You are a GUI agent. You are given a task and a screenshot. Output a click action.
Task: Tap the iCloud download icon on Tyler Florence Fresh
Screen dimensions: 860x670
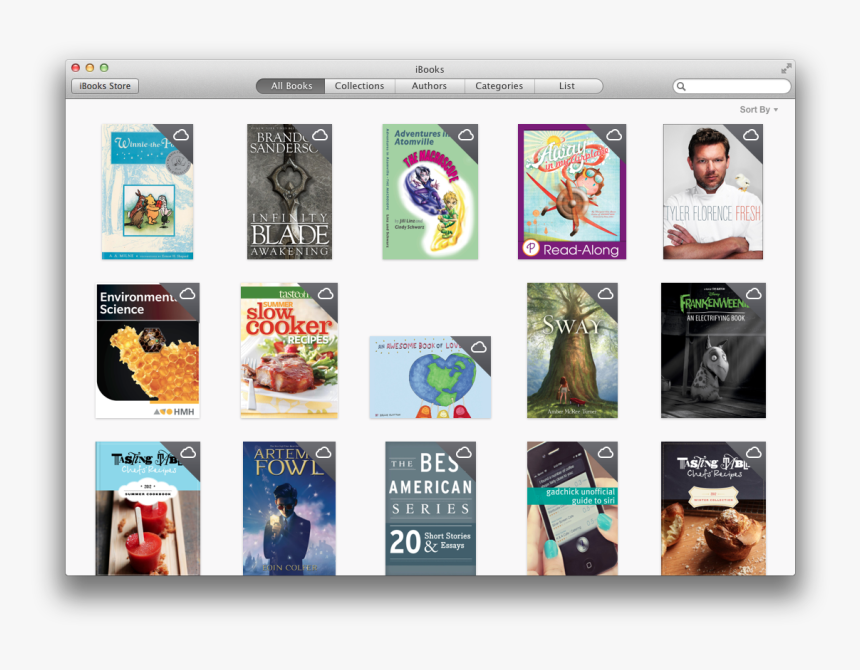pyautogui.click(x=751, y=136)
